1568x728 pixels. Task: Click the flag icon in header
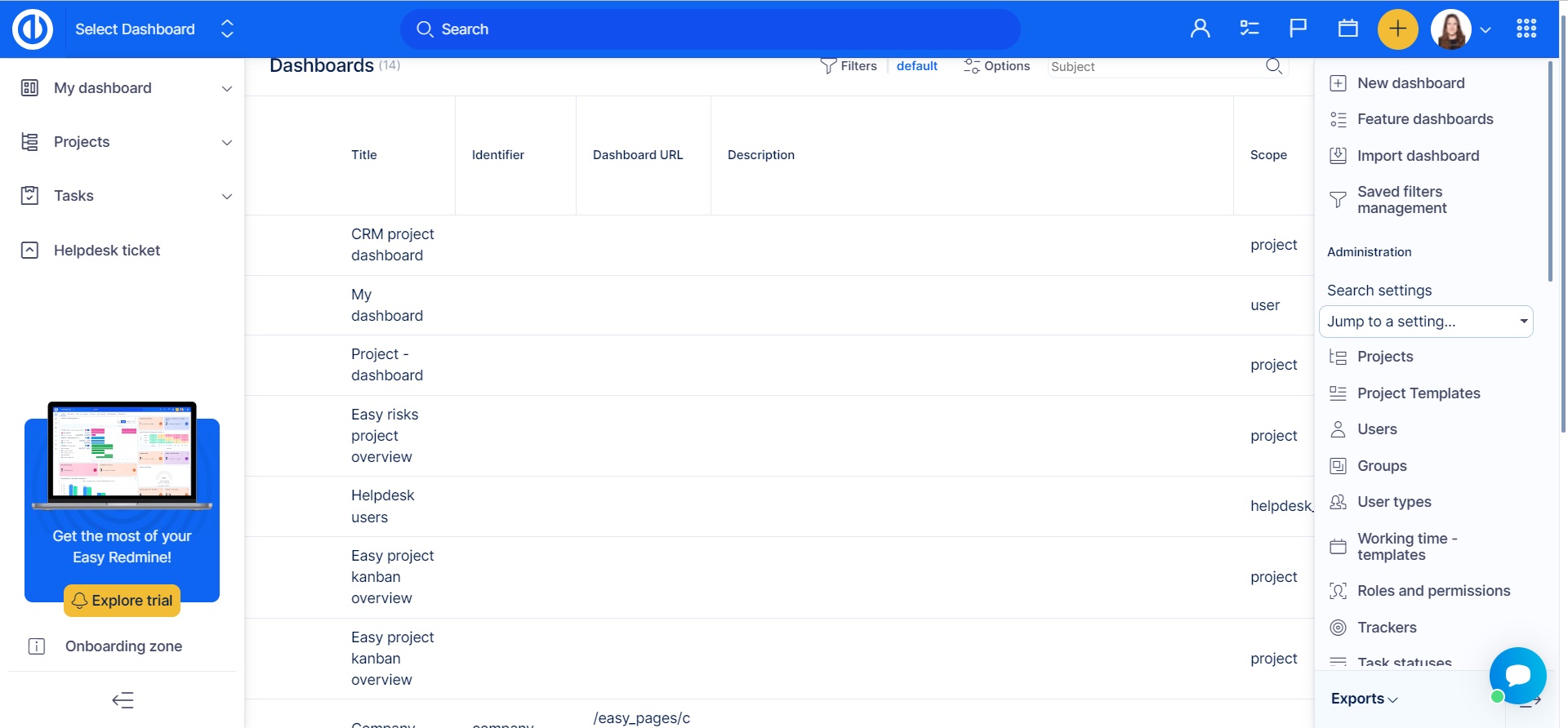(1298, 29)
